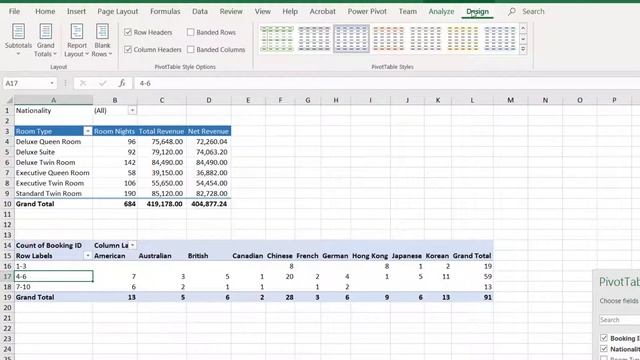Switch to the Power Pivot tab
Viewport: 640px width, 360px height.
(x=367, y=11)
